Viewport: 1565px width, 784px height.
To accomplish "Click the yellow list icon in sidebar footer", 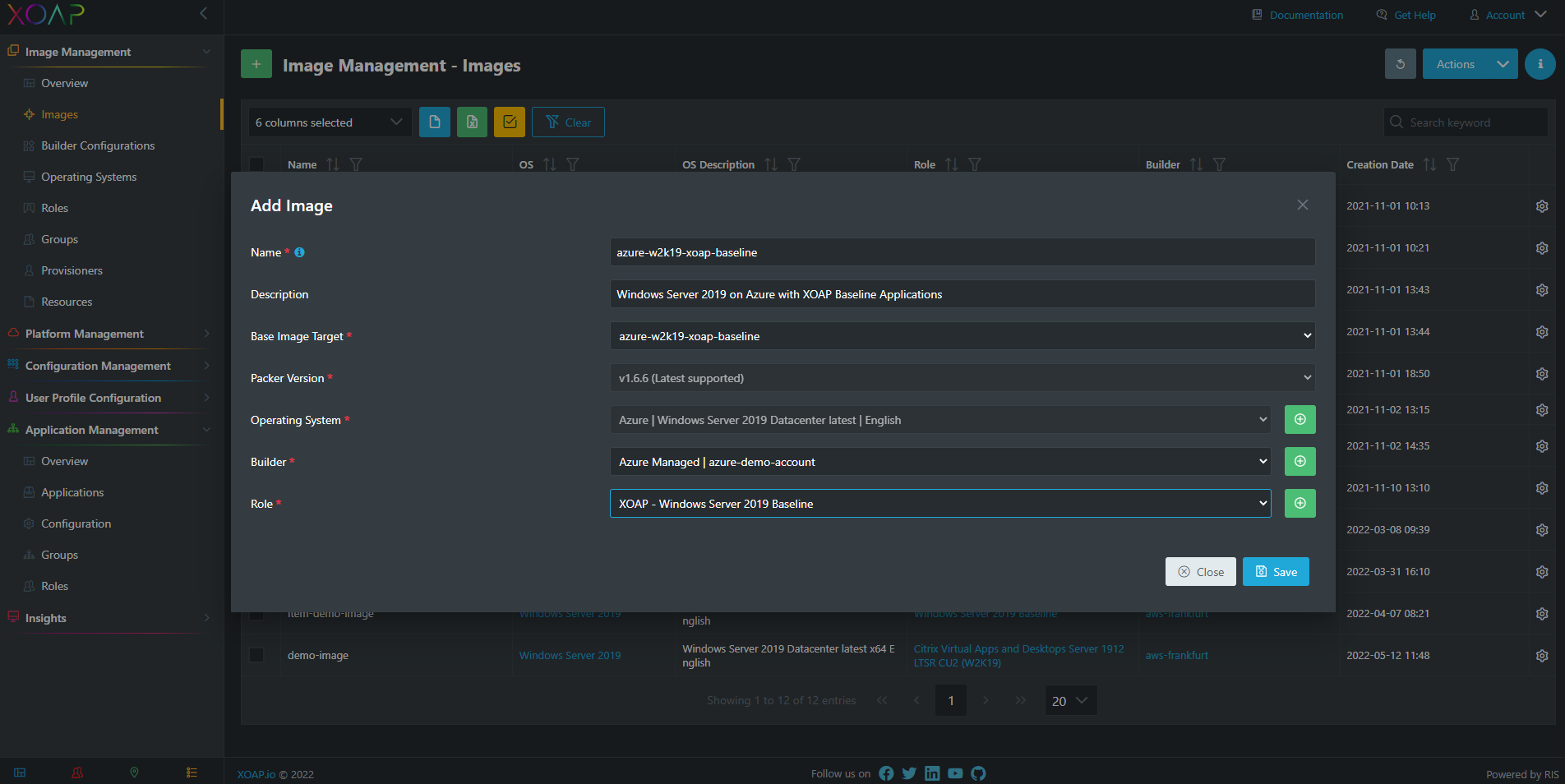I will (x=192, y=772).
